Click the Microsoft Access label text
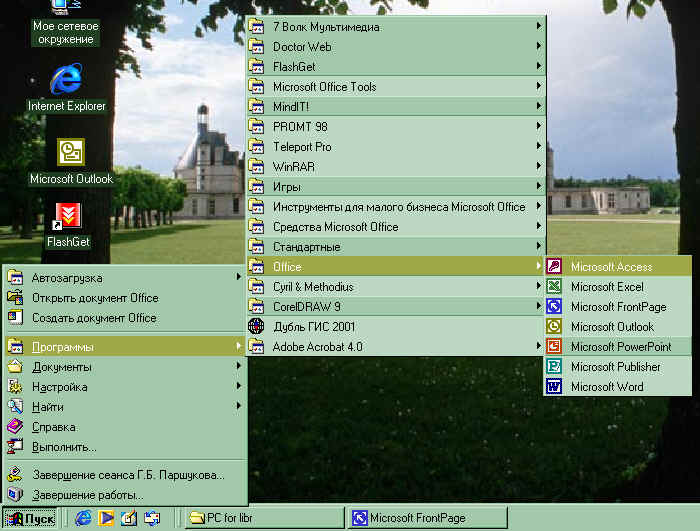700x531 pixels. (x=612, y=267)
